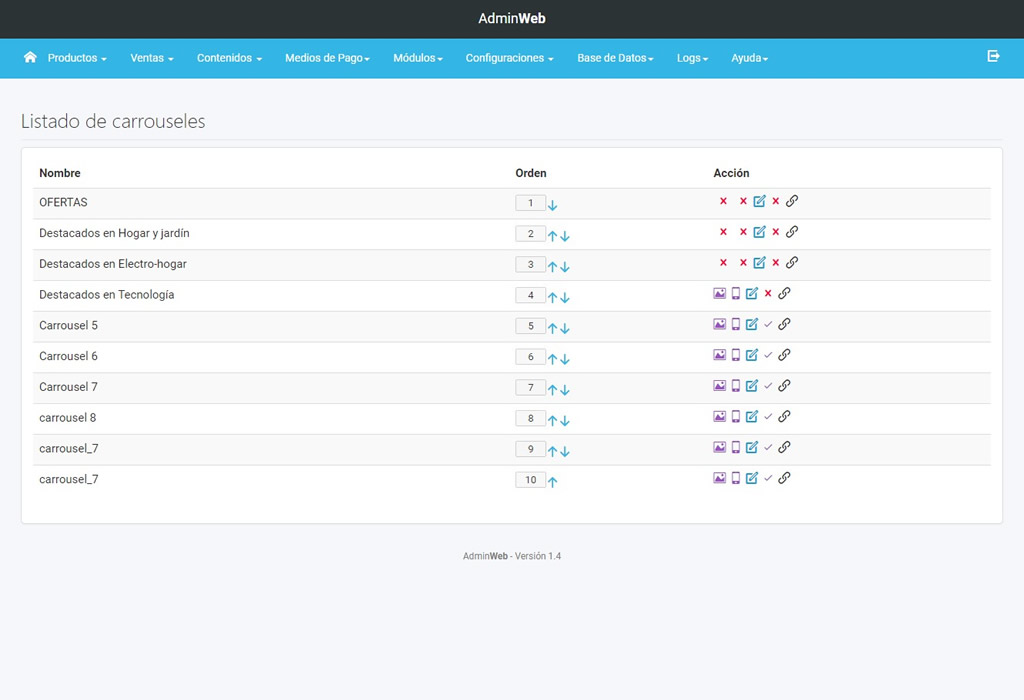Toggle the checkmark status for Carrousel 7
The width and height of the screenshot is (1024, 700).
pyautogui.click(x=768, y=386)
